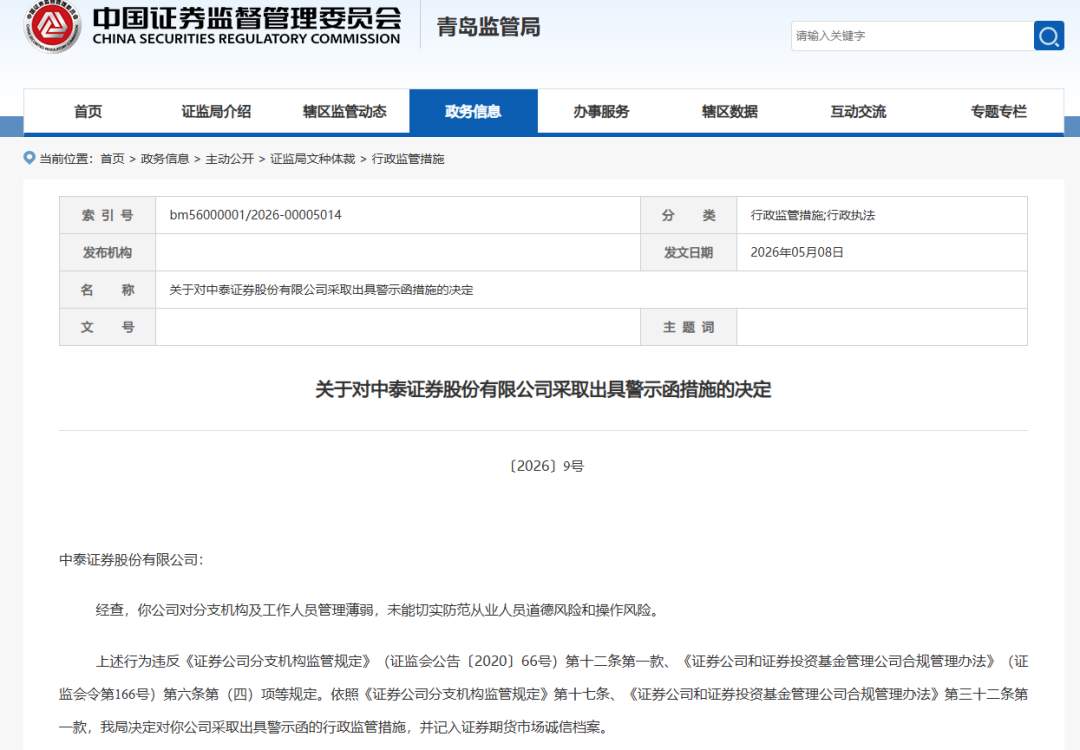The height and width of the screenshot is (750, 1080).
Task: Click the paragraph beginning 经查,你公司
Action: 378,610
